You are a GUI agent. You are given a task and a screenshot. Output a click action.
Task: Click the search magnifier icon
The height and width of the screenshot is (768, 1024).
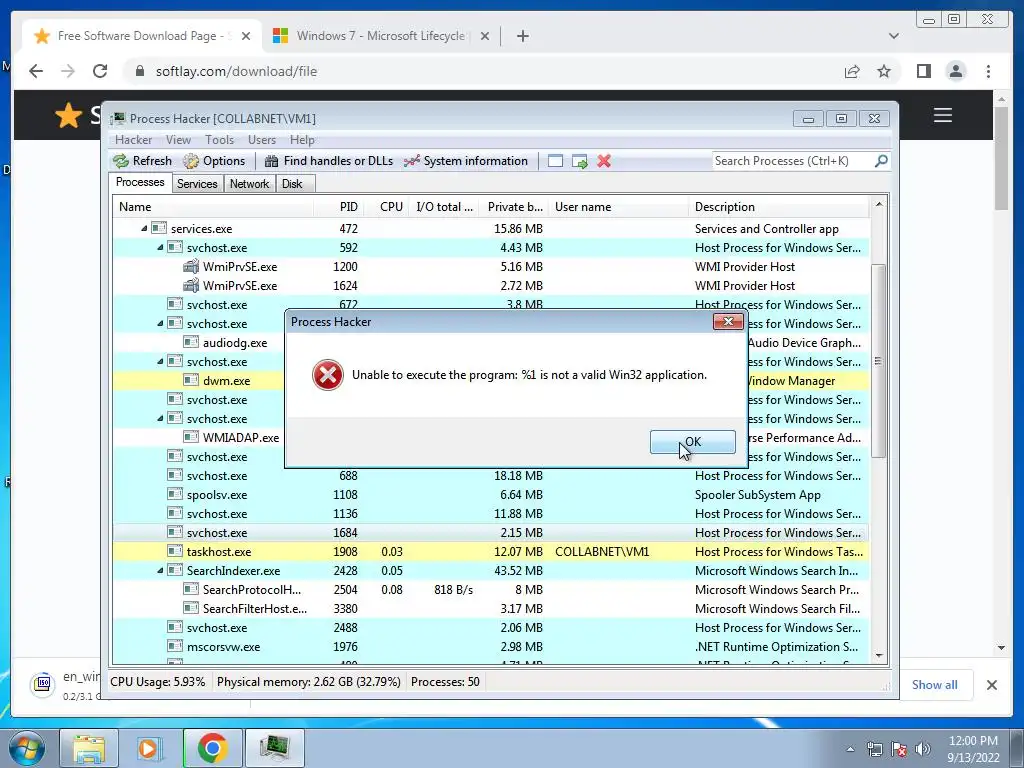[881, 160]
